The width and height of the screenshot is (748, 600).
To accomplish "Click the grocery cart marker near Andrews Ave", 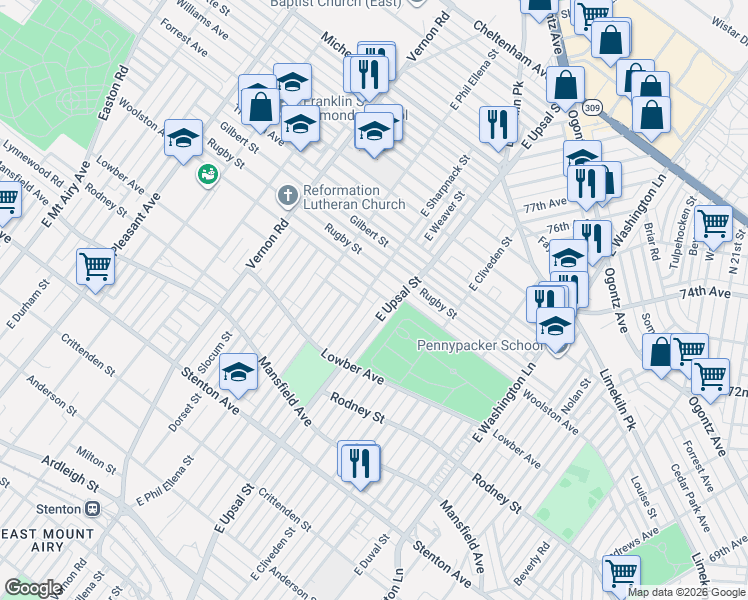I will coord(621,575).
